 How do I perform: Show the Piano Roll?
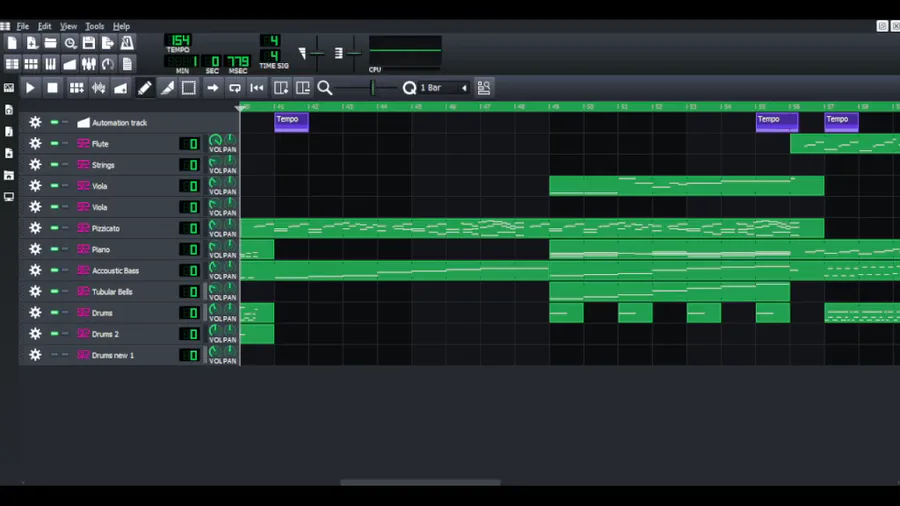(x=51, y=64)
